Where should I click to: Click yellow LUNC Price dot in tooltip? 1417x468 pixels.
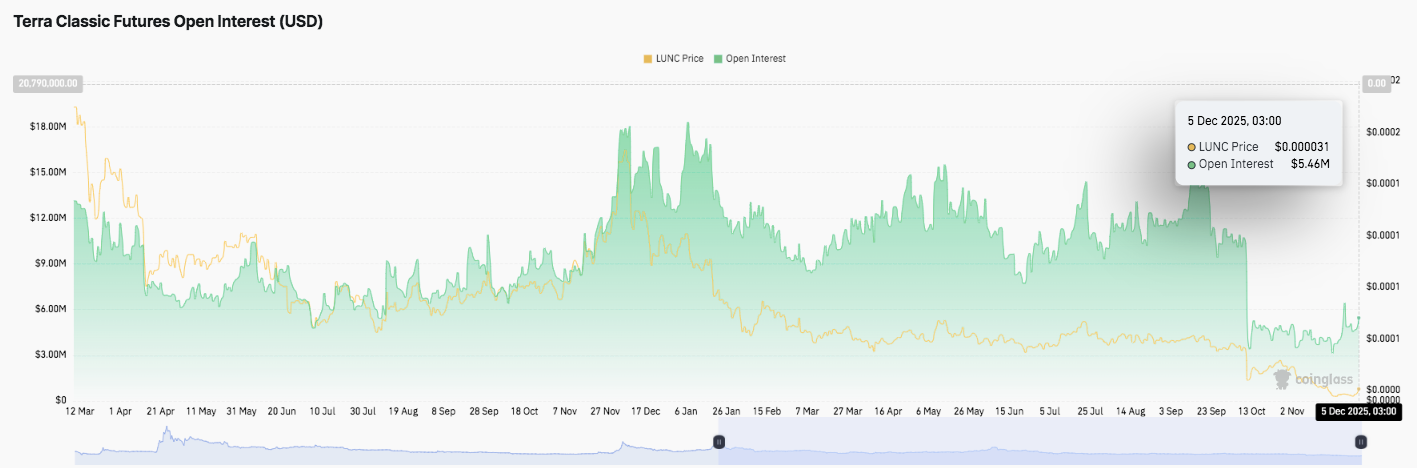pos(1191,147)
